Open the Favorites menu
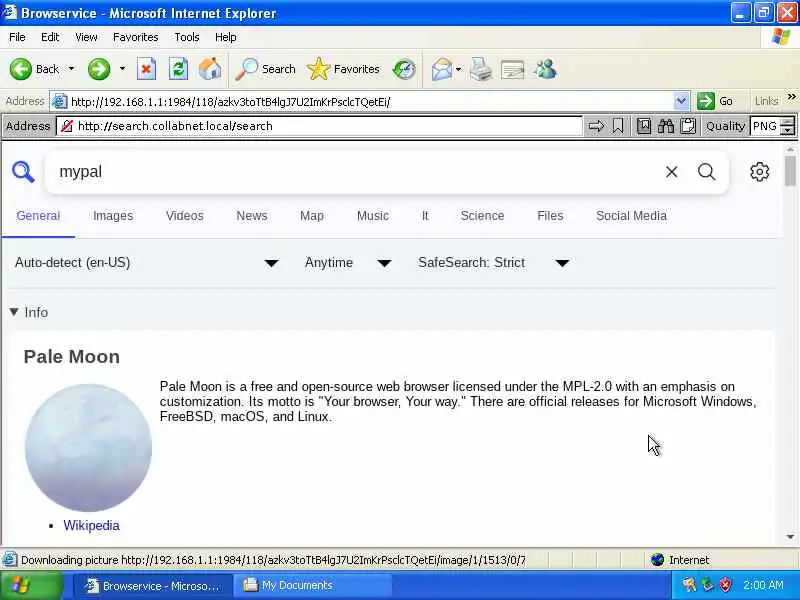The image size is (800, 600). (136, 37)
